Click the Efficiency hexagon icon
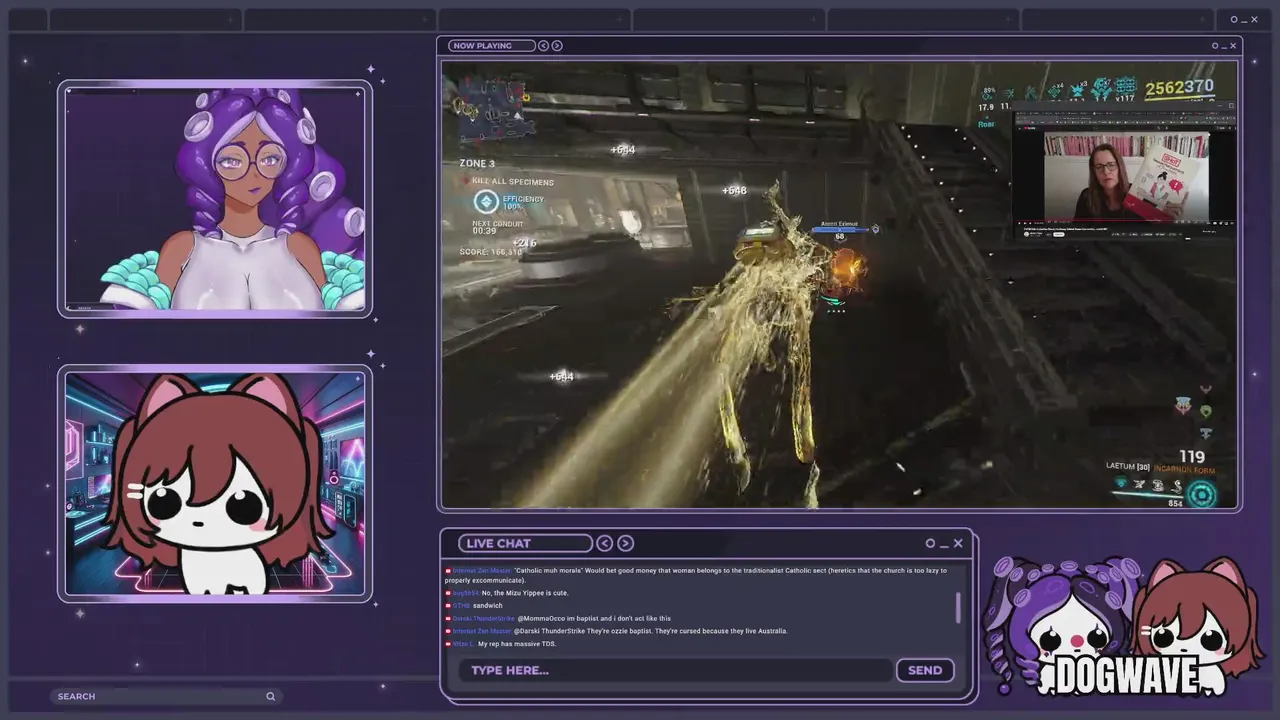The image size is (1280, 720). pyautogui.click(x=486, y=201)
